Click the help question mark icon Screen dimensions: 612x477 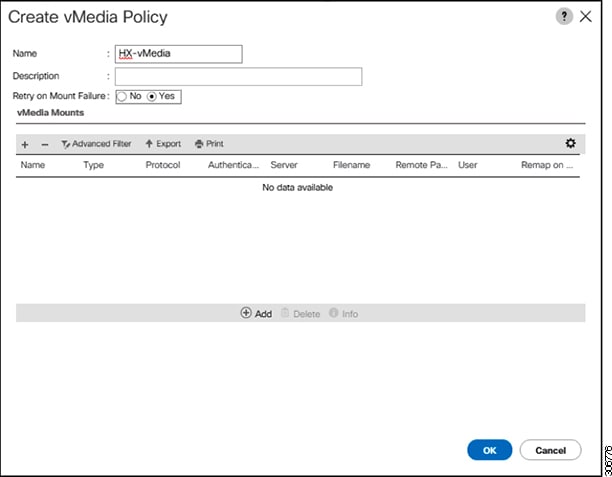pyautogui.click(x=564, y=17)
